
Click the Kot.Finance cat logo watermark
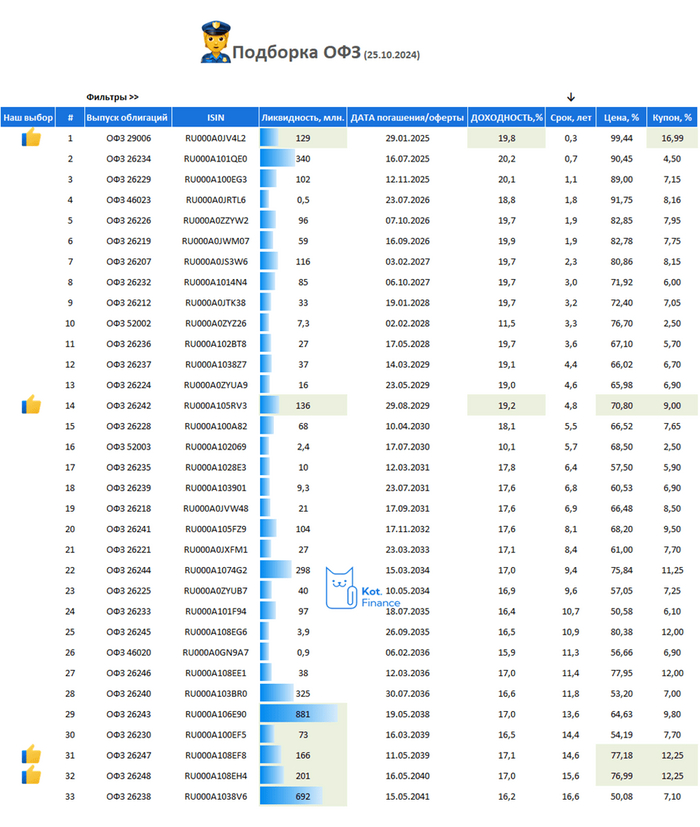[341, 587]
